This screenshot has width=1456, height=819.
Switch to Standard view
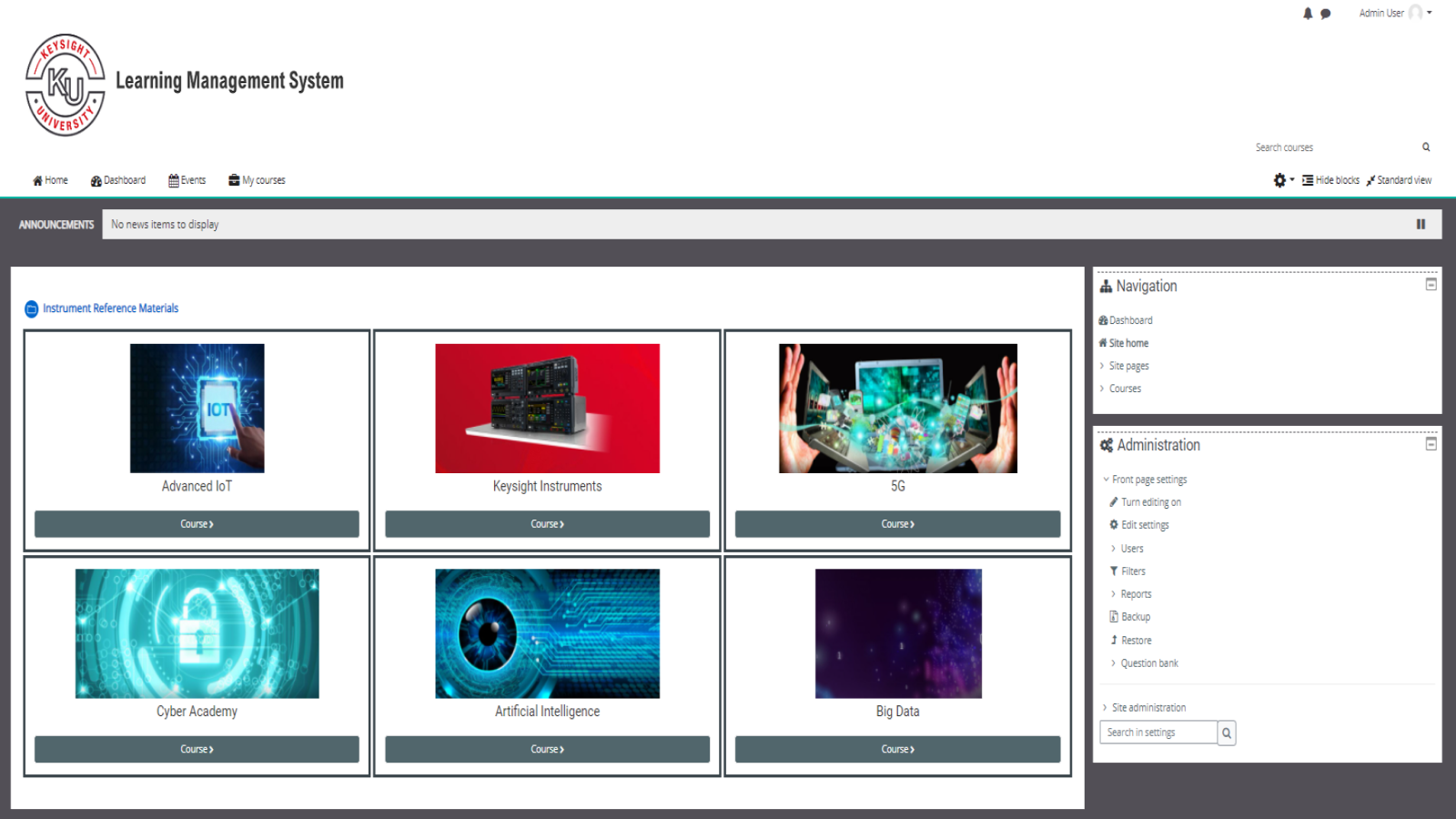[x=1399, y=180]
